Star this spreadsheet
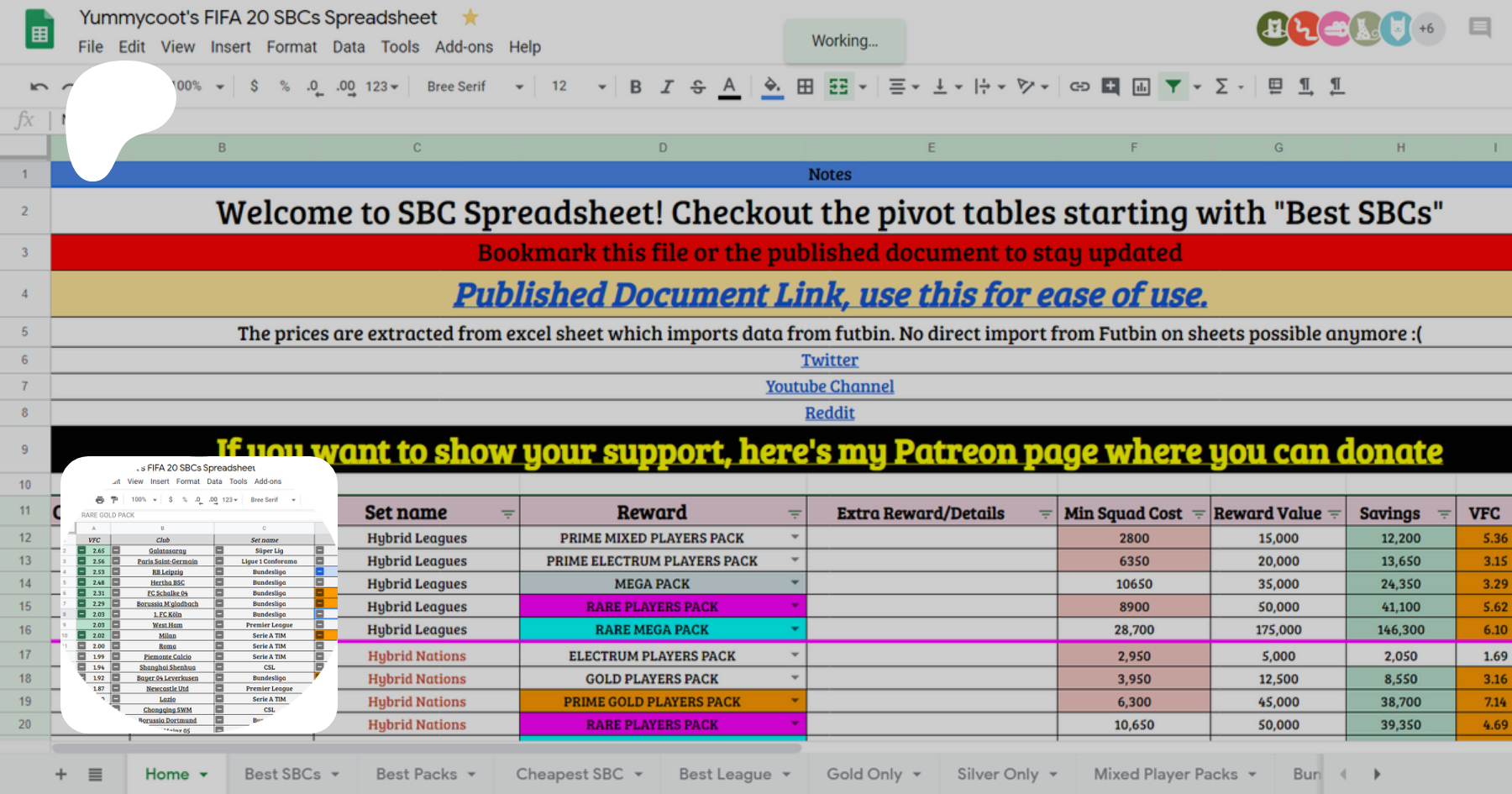The image size is (1512, 794). (470, 18)
